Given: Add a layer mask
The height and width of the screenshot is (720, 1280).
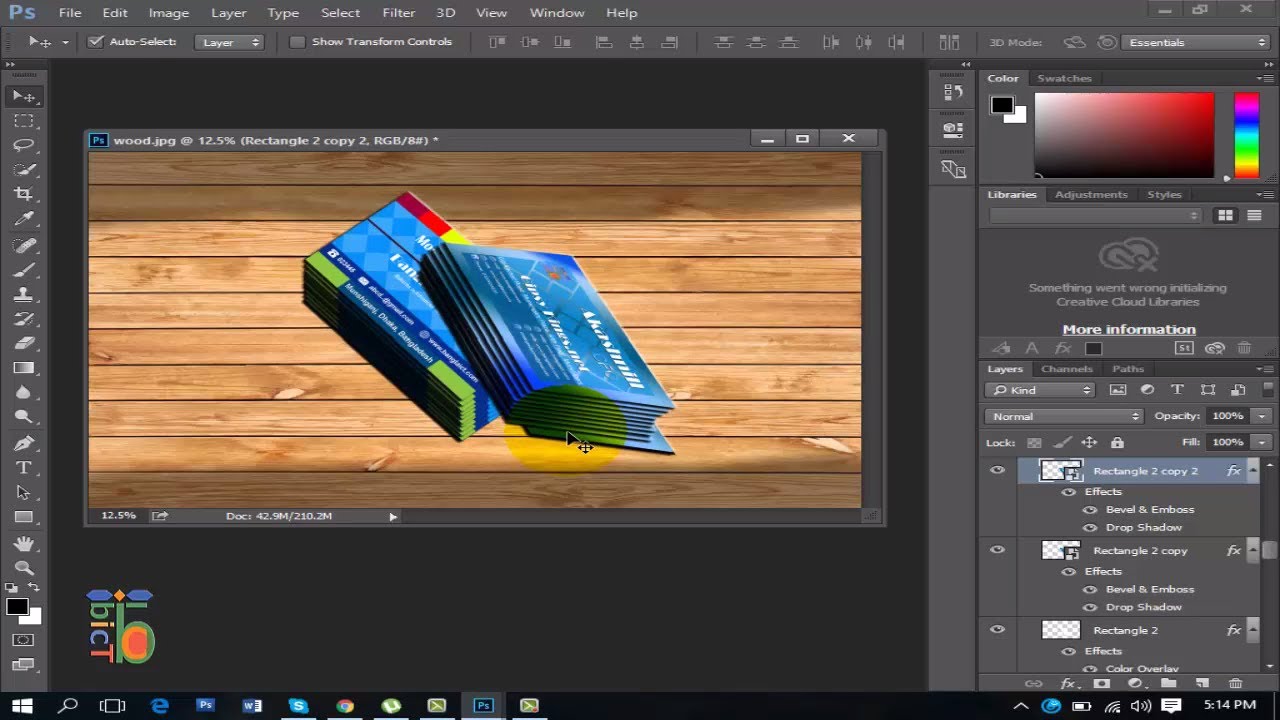Looking at the screenshot, I should (x=1101, y=684).
